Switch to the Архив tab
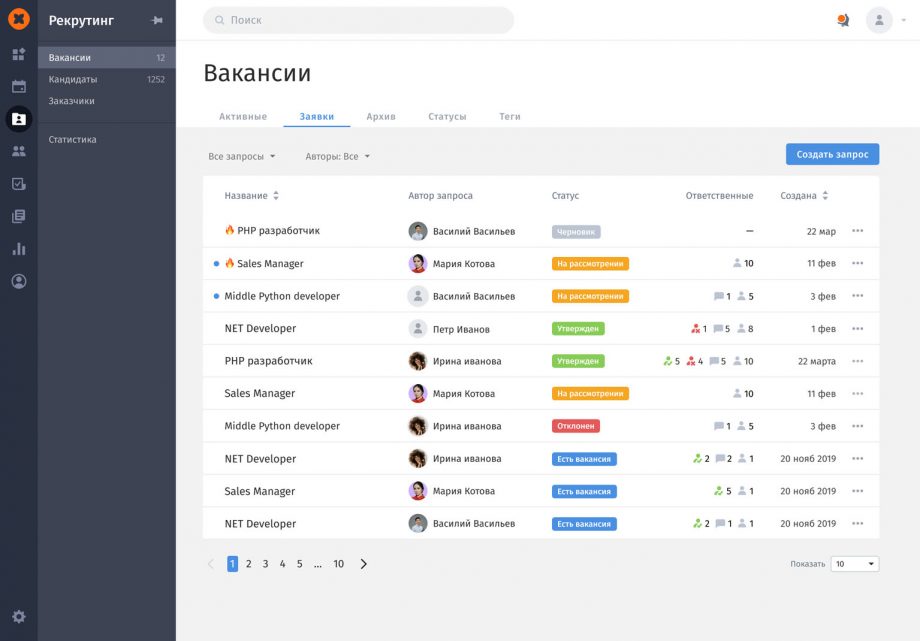This screenshot has height=641, width=920. 382,116
